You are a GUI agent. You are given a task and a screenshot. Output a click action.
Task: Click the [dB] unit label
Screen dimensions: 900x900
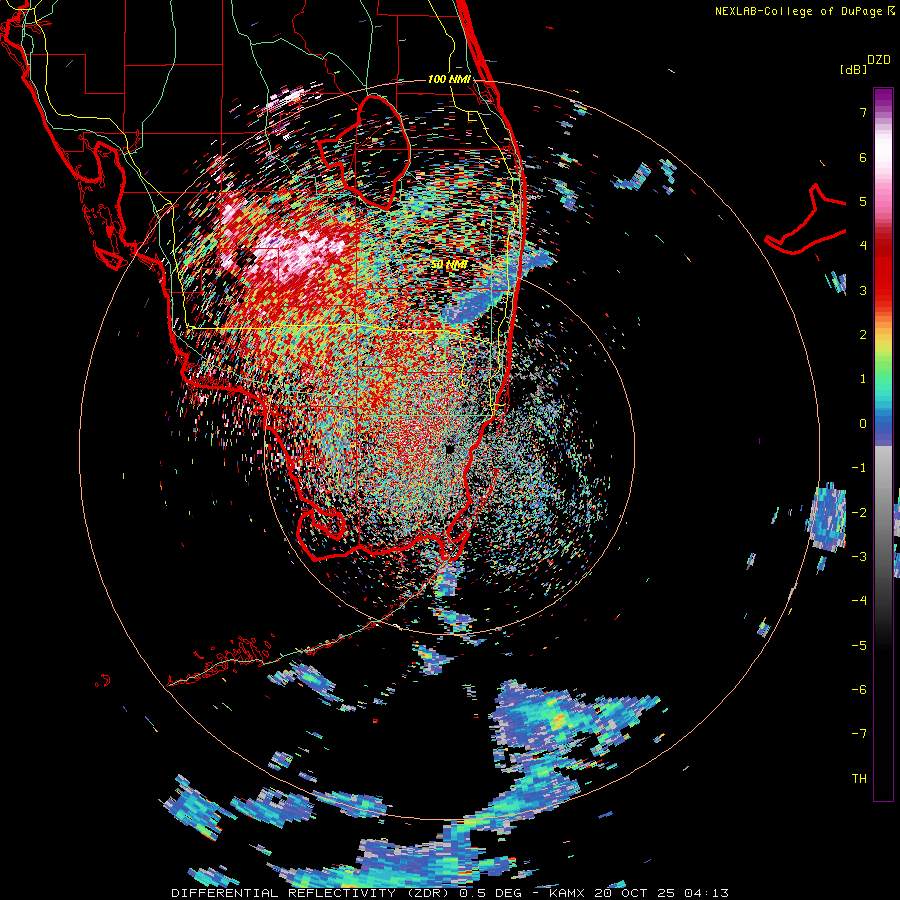pos(853,69)
